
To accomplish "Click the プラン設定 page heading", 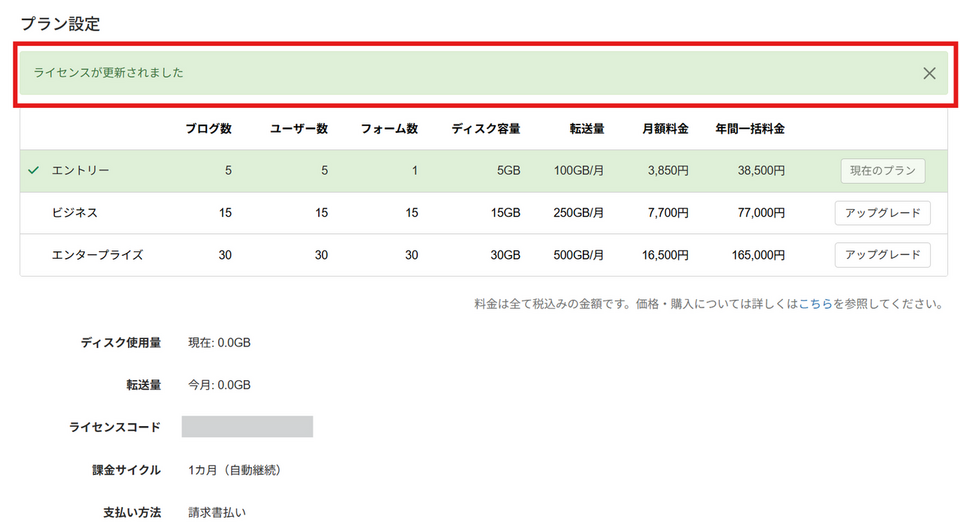I will 60,23.
